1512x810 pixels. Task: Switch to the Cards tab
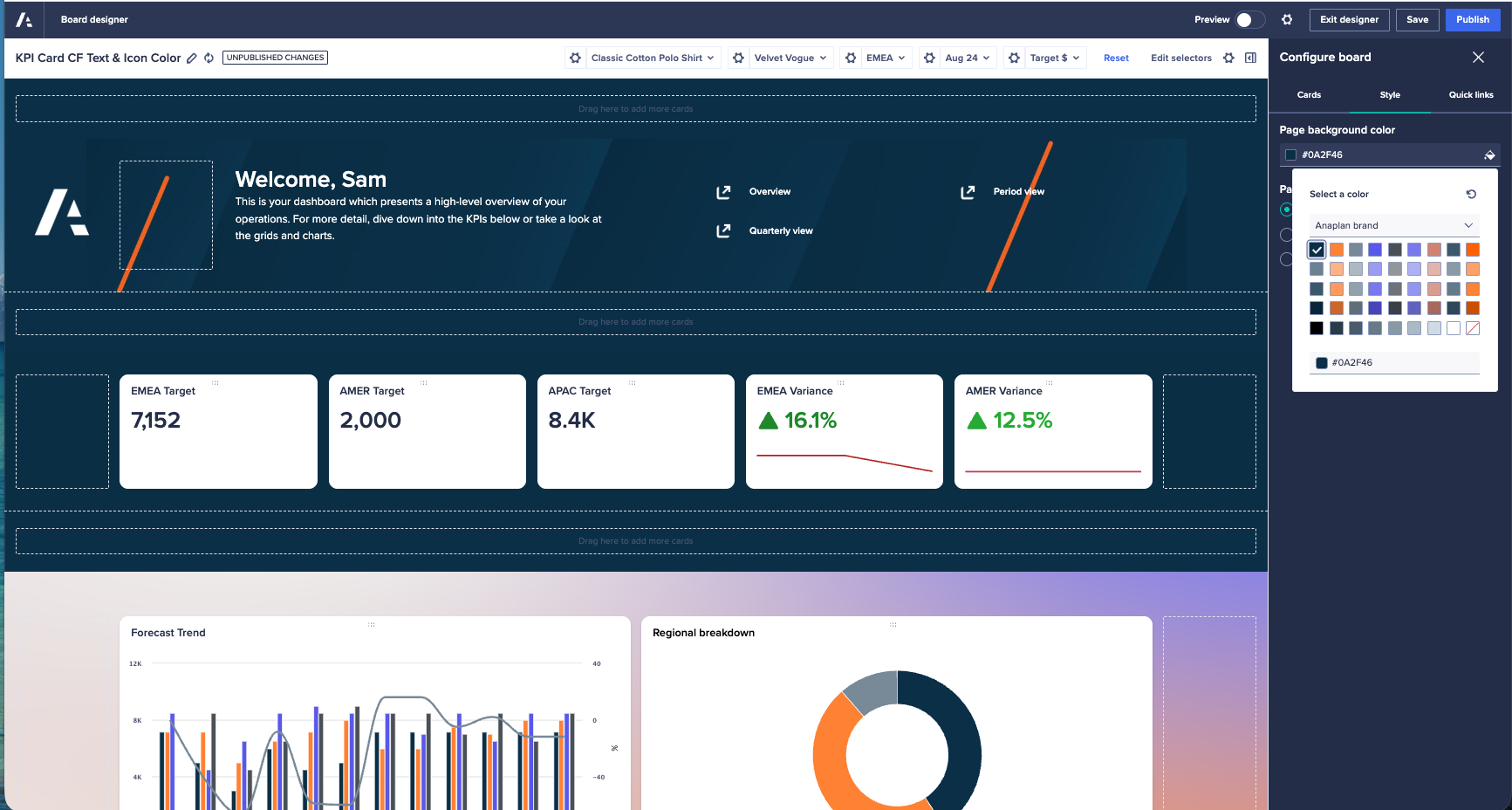[x=1309, y=95]
